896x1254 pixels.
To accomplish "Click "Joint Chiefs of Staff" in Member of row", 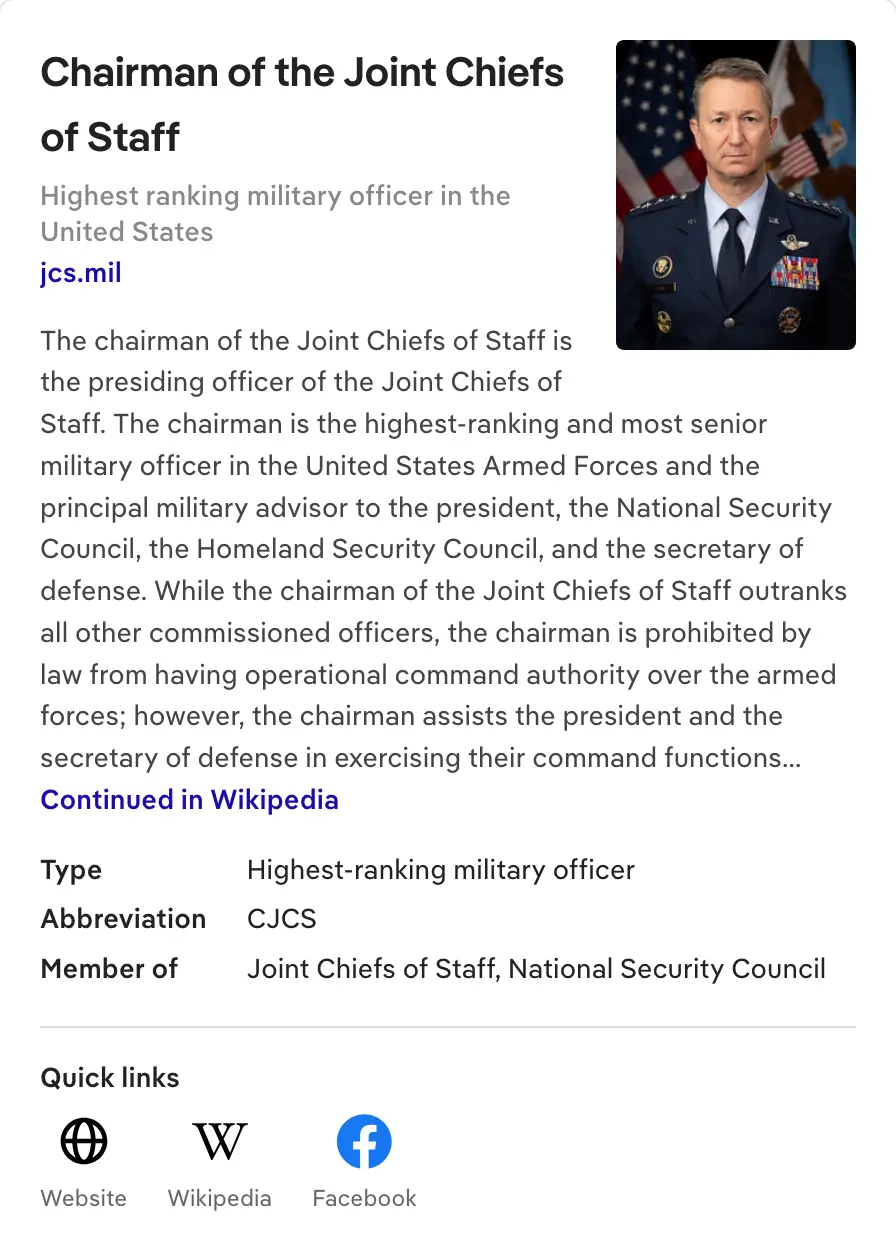I will click(x=373, y=969).
